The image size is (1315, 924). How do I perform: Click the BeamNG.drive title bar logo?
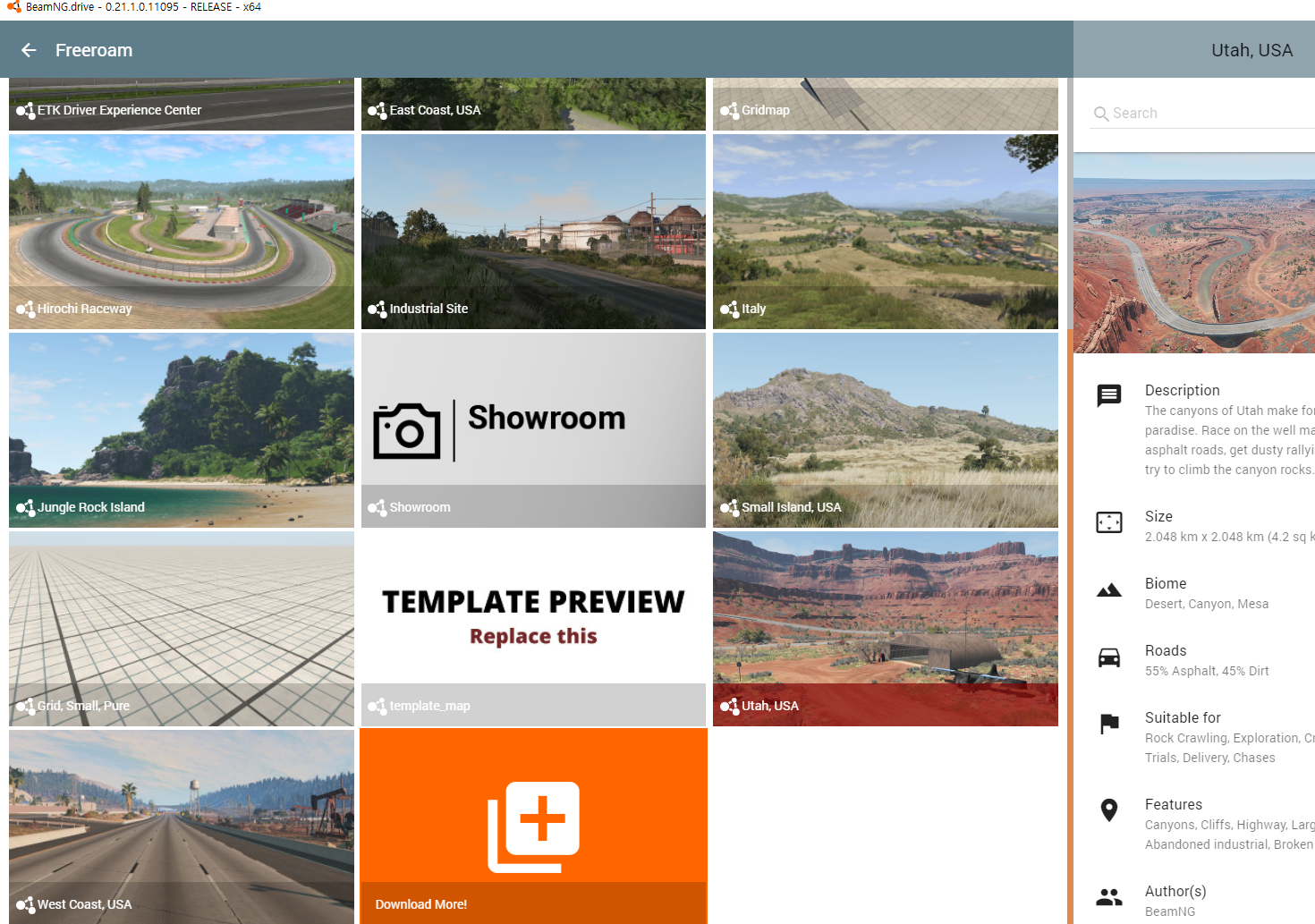tap(14, 7)
